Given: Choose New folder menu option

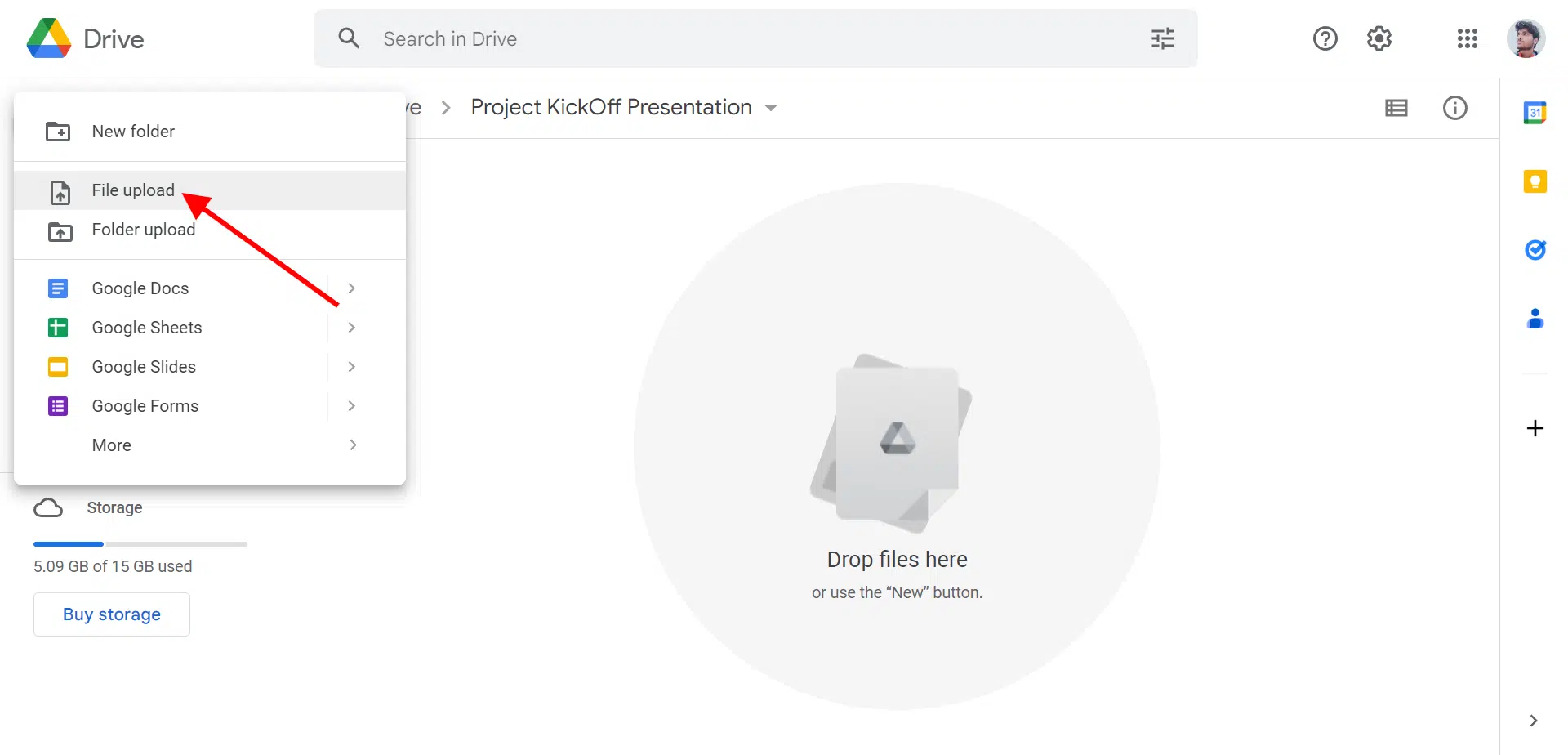Looking at the screenshot, I should point(133,132).
